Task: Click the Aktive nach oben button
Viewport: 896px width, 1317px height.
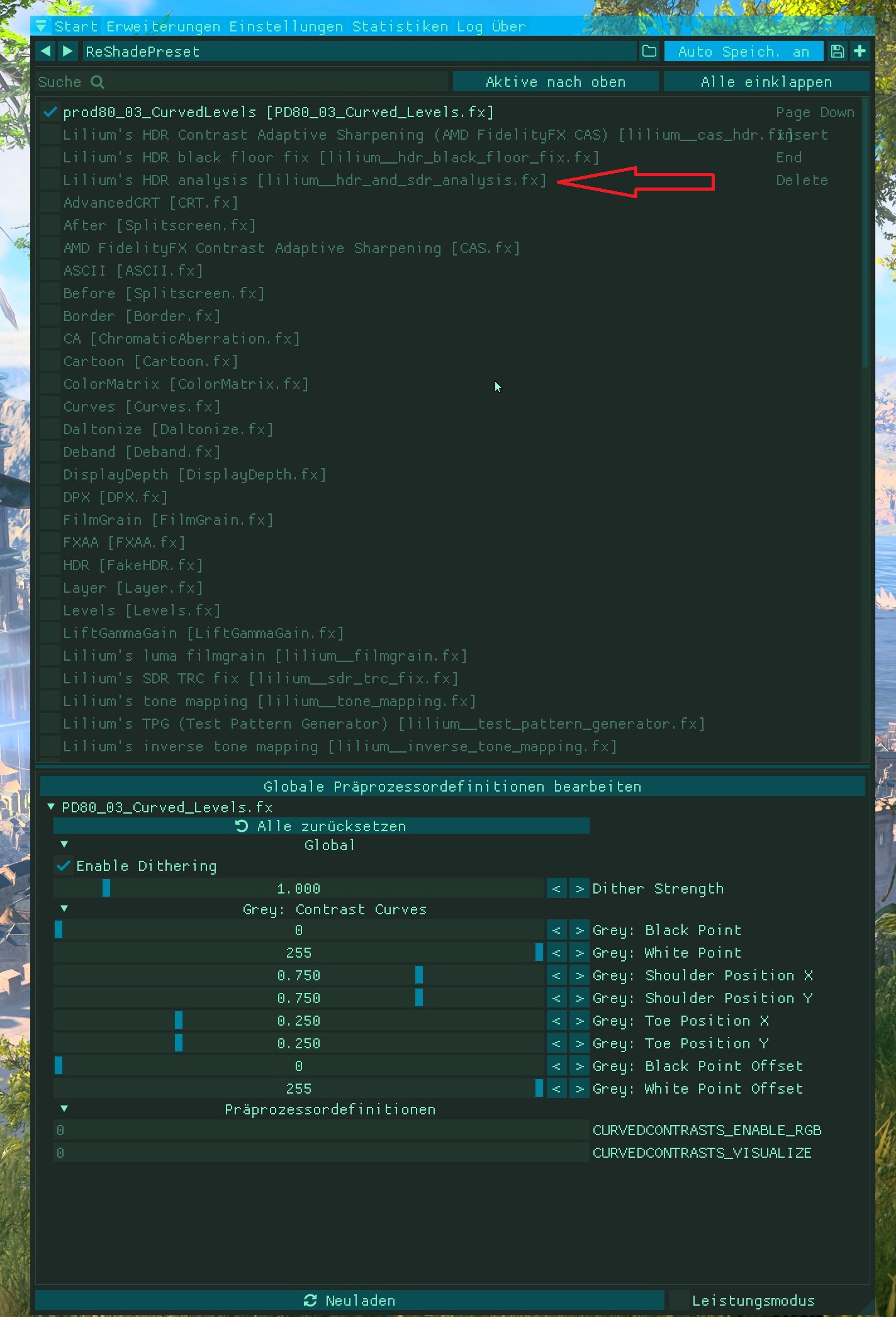Action: [x=556, y=82]
